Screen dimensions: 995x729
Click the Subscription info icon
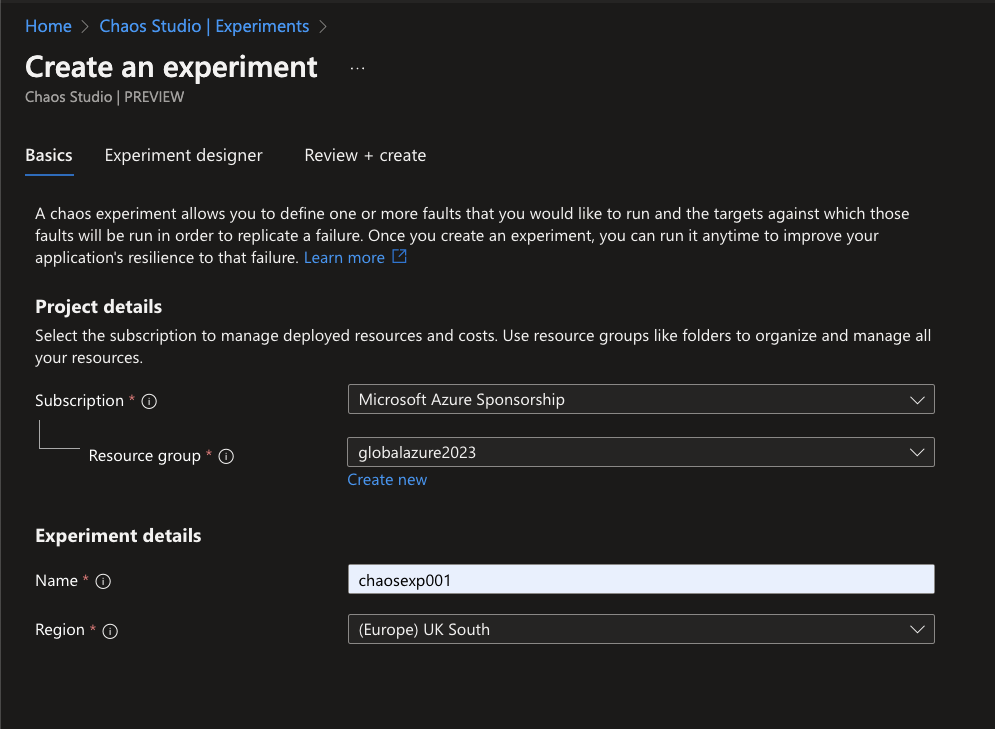click(x=149, y=401)
